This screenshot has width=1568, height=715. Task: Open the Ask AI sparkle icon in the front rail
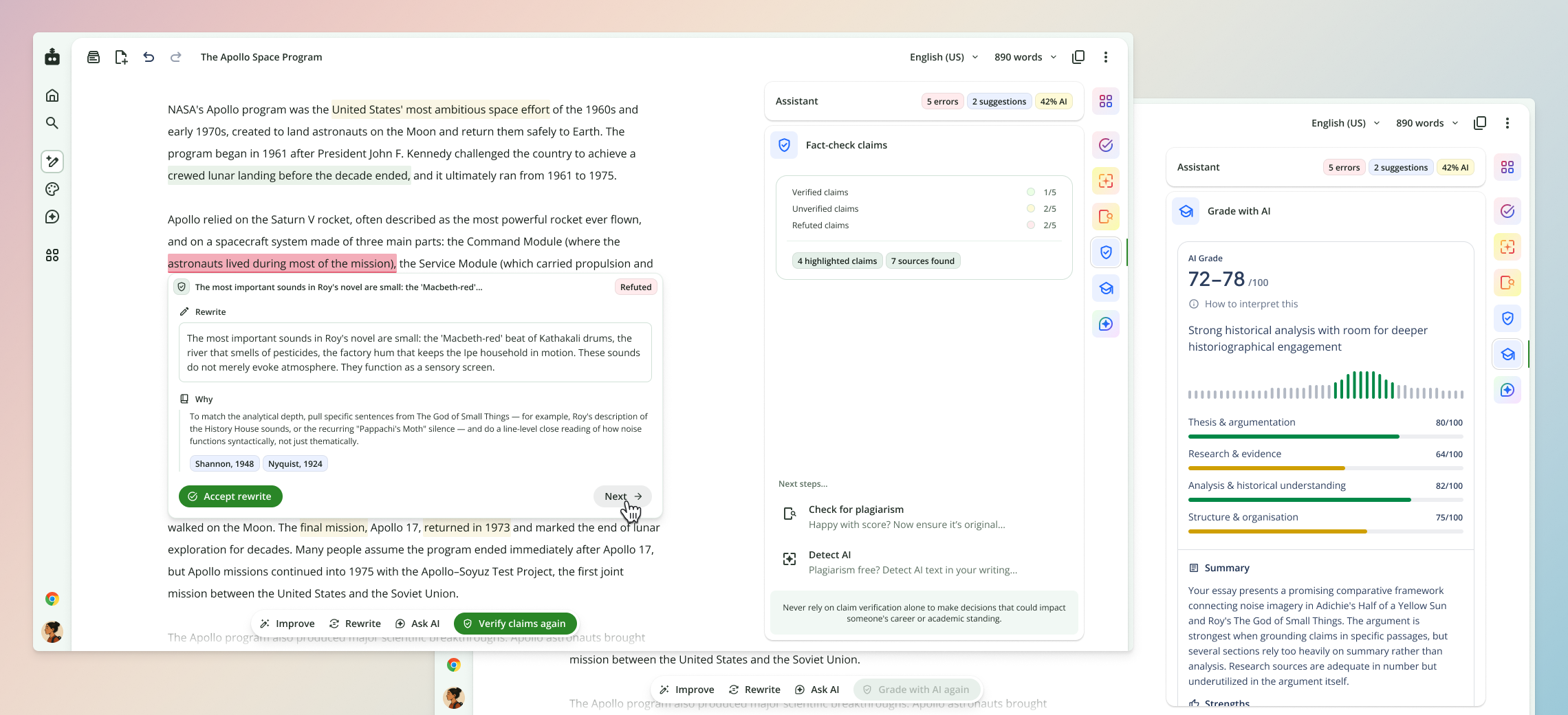point(1106,324)
